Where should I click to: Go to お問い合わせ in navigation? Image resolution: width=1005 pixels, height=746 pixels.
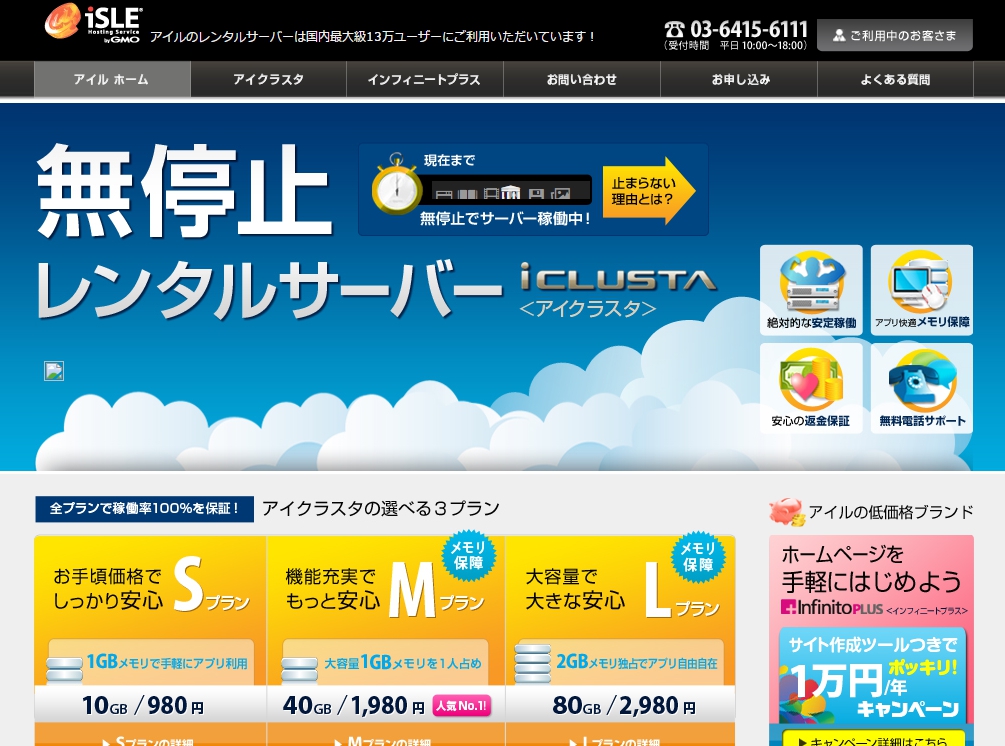pos(582,79)
